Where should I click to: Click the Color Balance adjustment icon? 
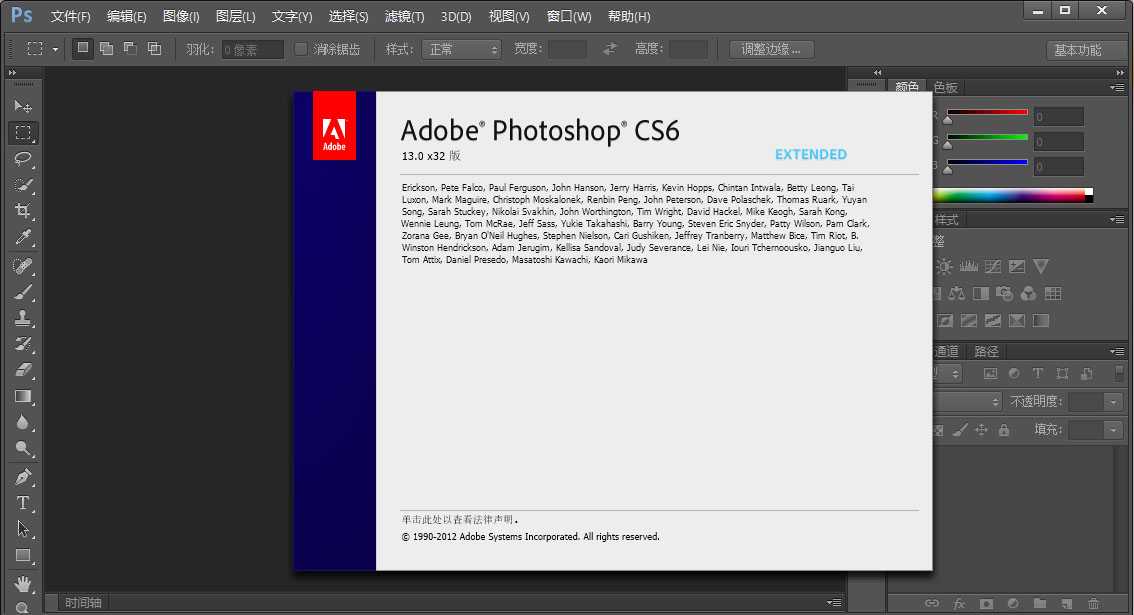pos(957,293)
